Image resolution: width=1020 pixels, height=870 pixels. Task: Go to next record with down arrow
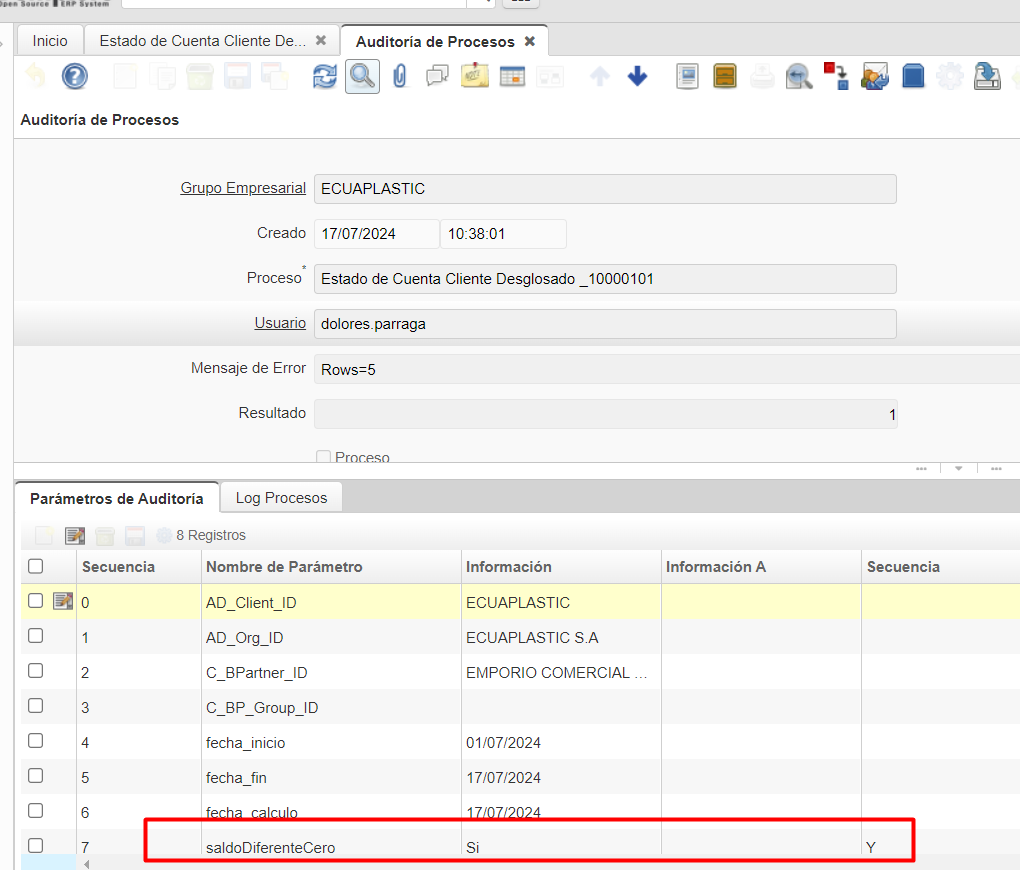click(637, 76)
